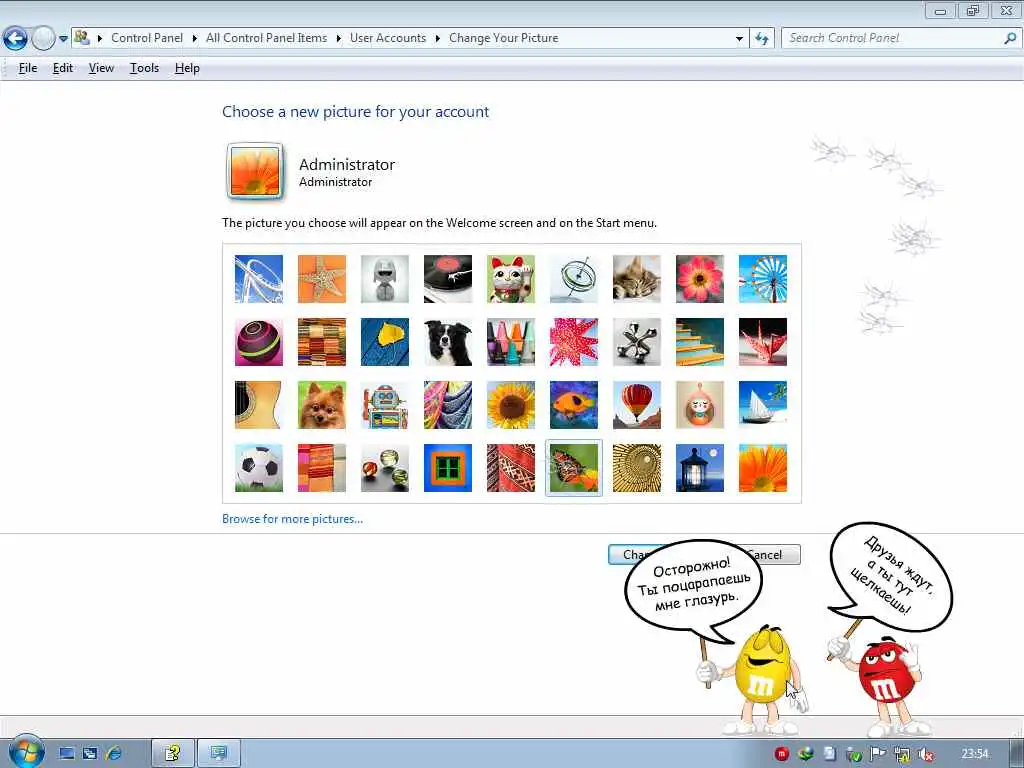
Task: Go to User Accounts breadcrumb
Action: point(388,38)
